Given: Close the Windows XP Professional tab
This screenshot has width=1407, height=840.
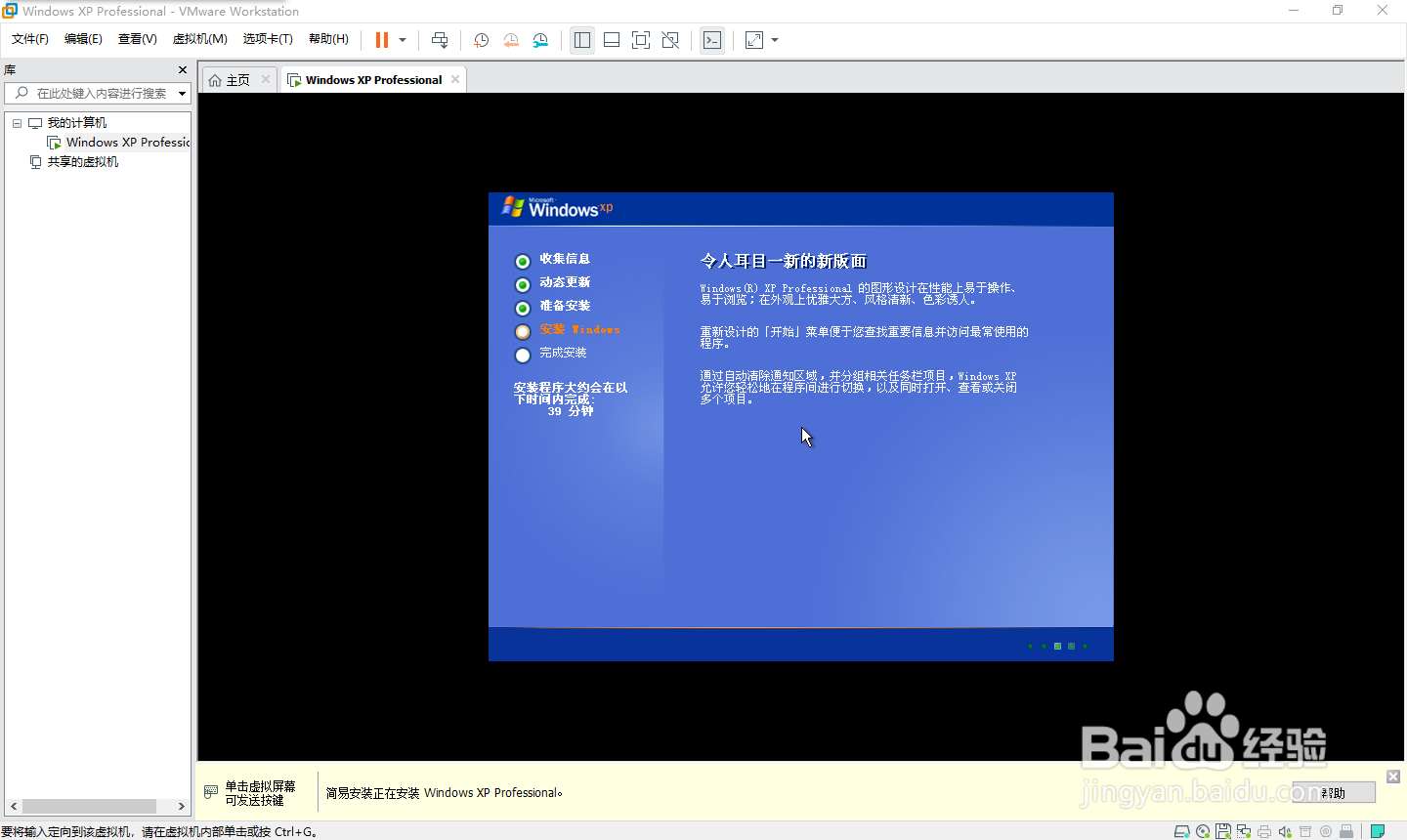Looking at the screenshot, I should tap(454, 79).
